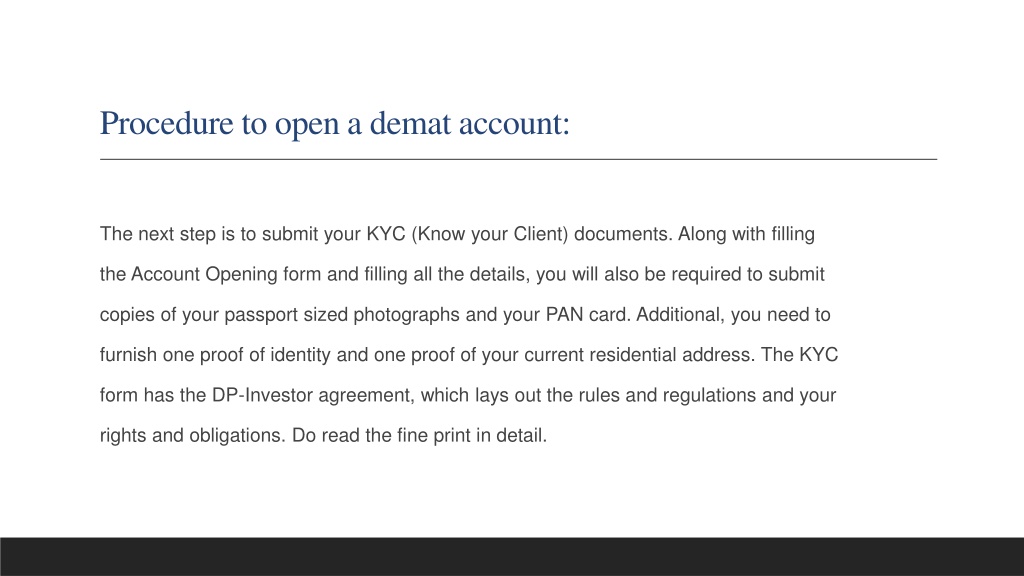Screen dimensions: 1024x576
Task: Click the sentence 'Do read the fine print in detail.'
Action: tap(419, 436)
